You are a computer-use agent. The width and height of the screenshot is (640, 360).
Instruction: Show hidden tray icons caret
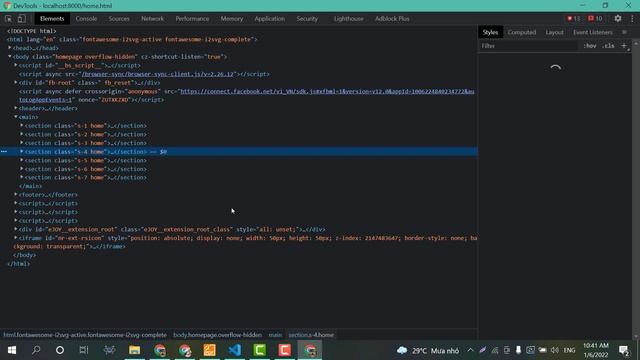coord(471,350)
